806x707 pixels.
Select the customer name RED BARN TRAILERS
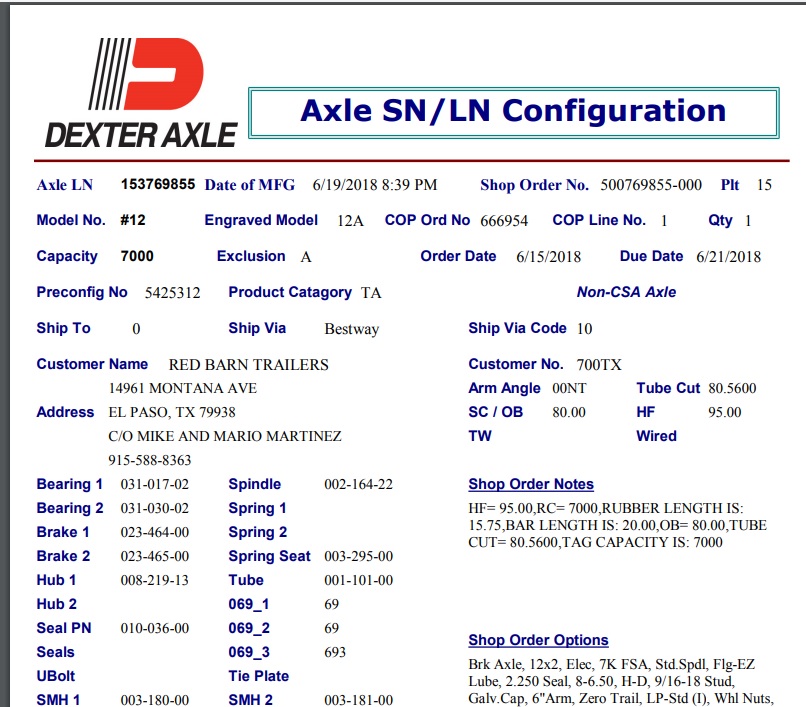[248, 365]
